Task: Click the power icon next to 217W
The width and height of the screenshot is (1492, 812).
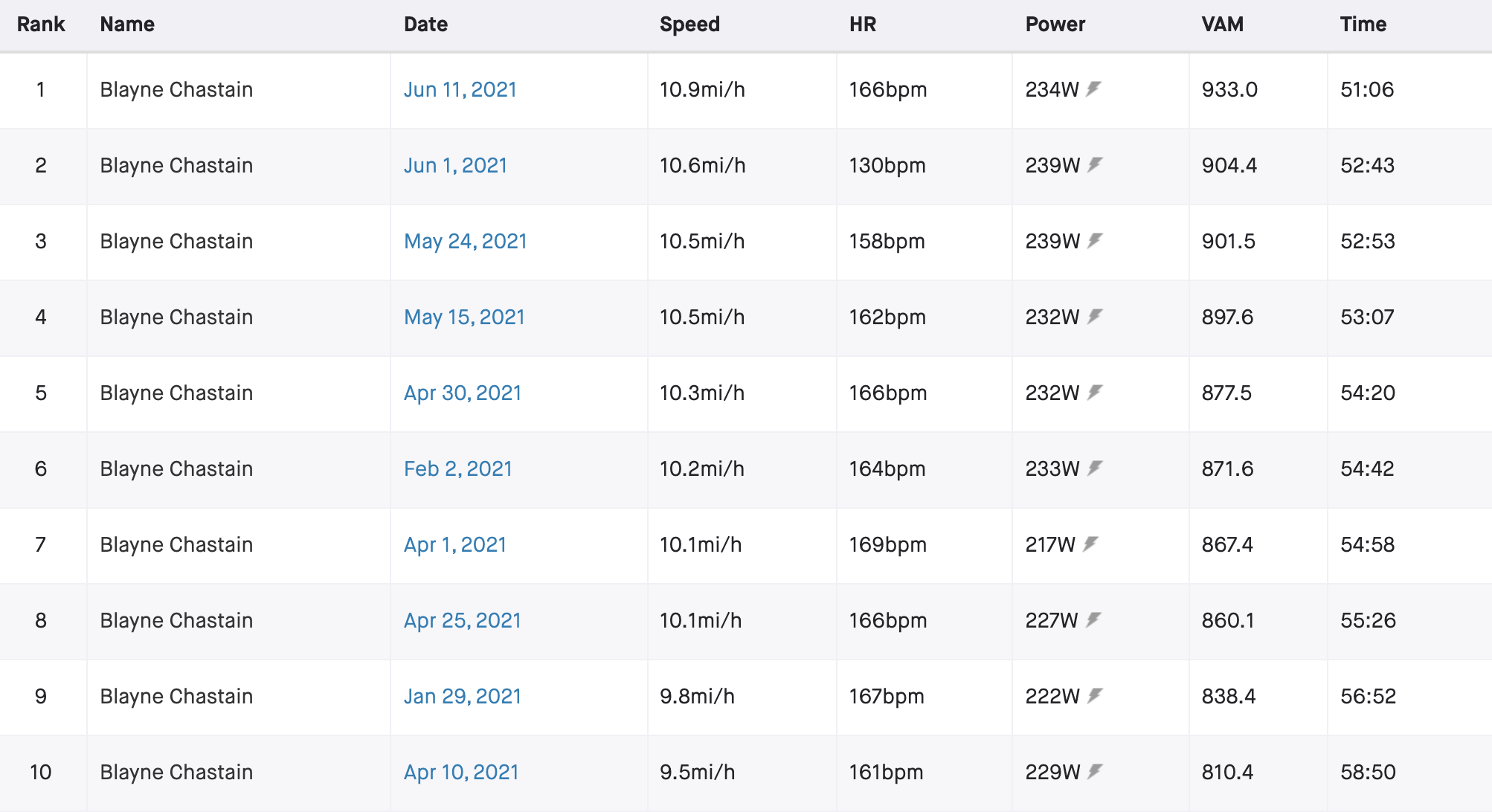Action: coord(1090,544)
